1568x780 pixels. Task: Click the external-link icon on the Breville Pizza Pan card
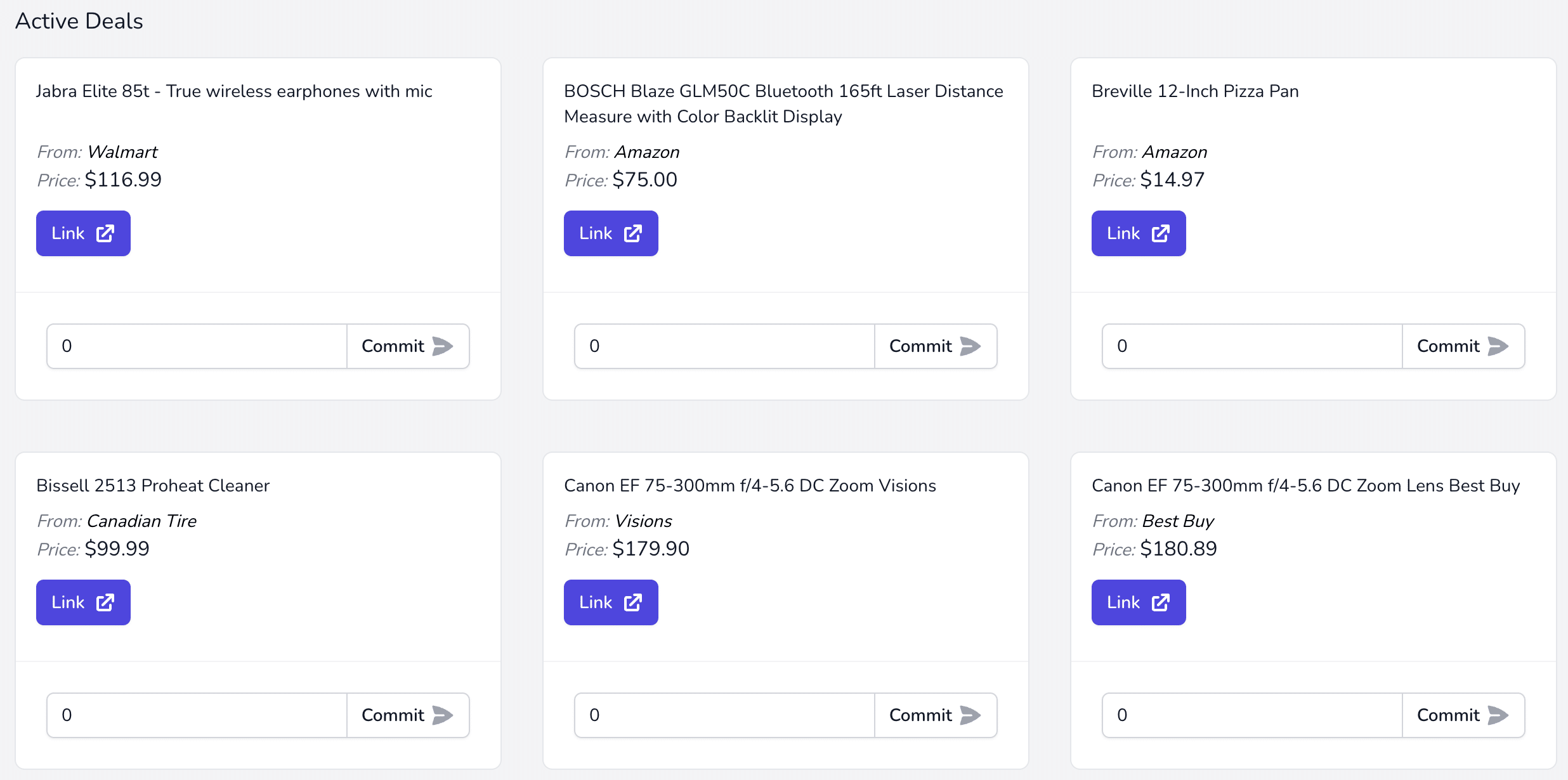click(1161, 233)
